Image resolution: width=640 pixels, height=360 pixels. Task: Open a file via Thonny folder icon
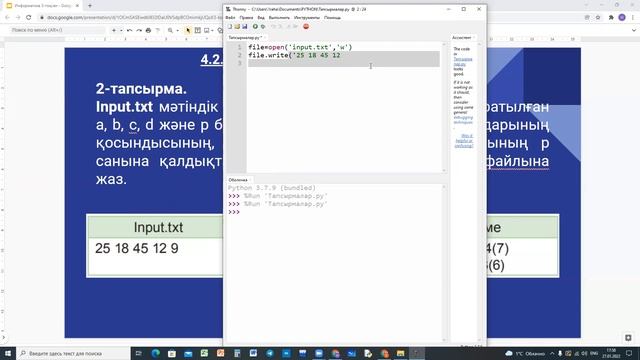click(x=237, y=27)
